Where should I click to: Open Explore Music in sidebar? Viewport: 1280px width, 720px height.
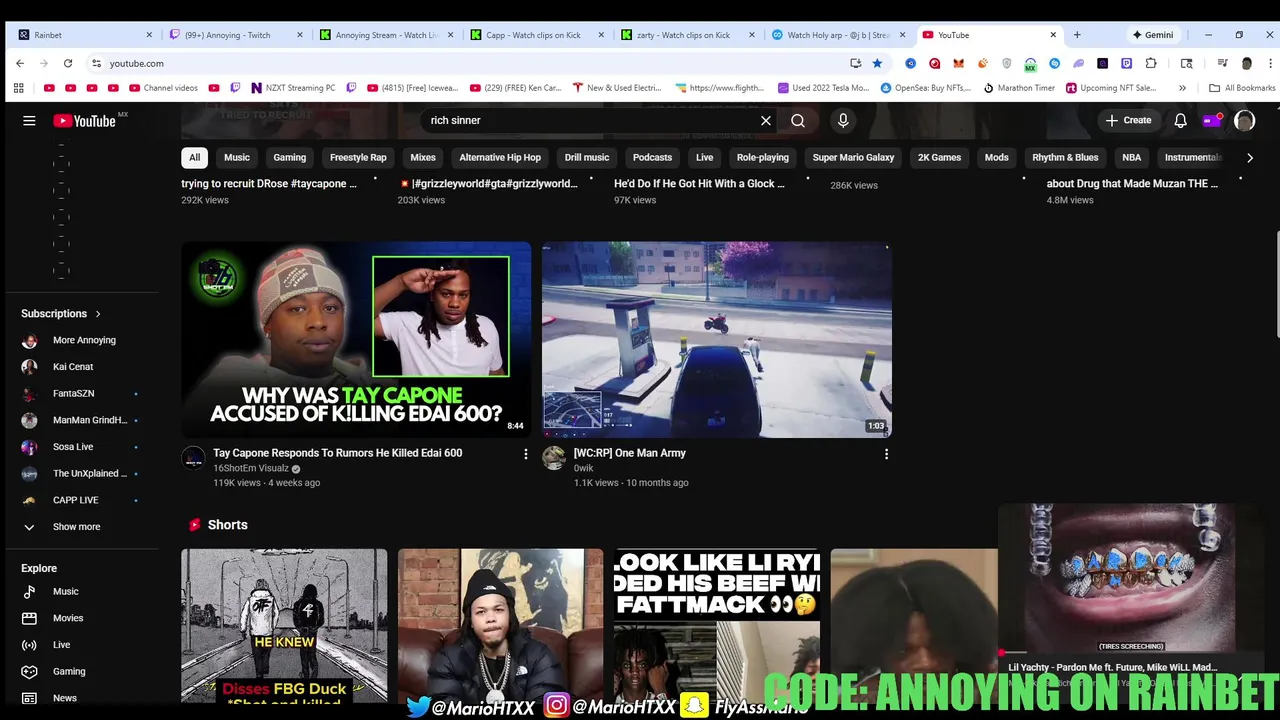coord(66,592)
